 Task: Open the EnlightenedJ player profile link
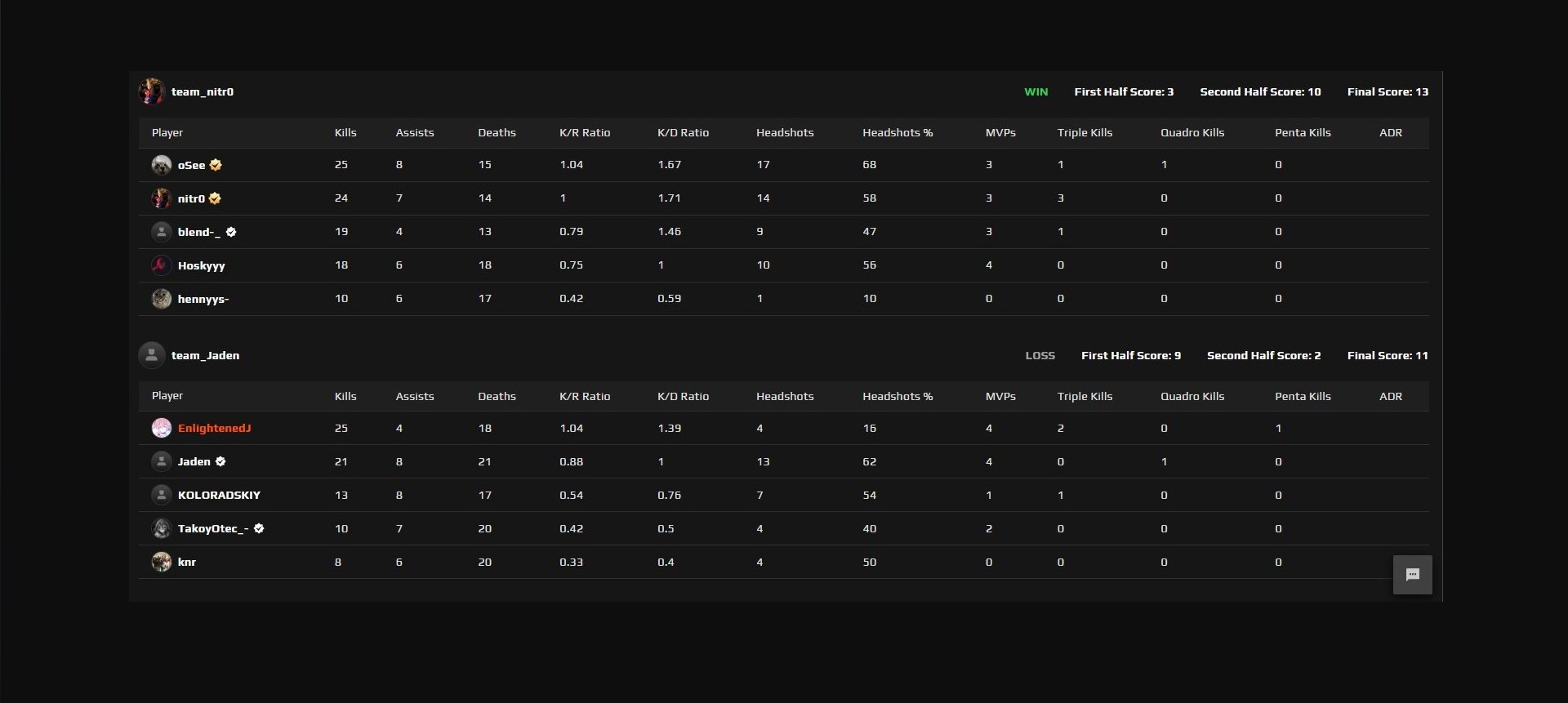point(214,428)
